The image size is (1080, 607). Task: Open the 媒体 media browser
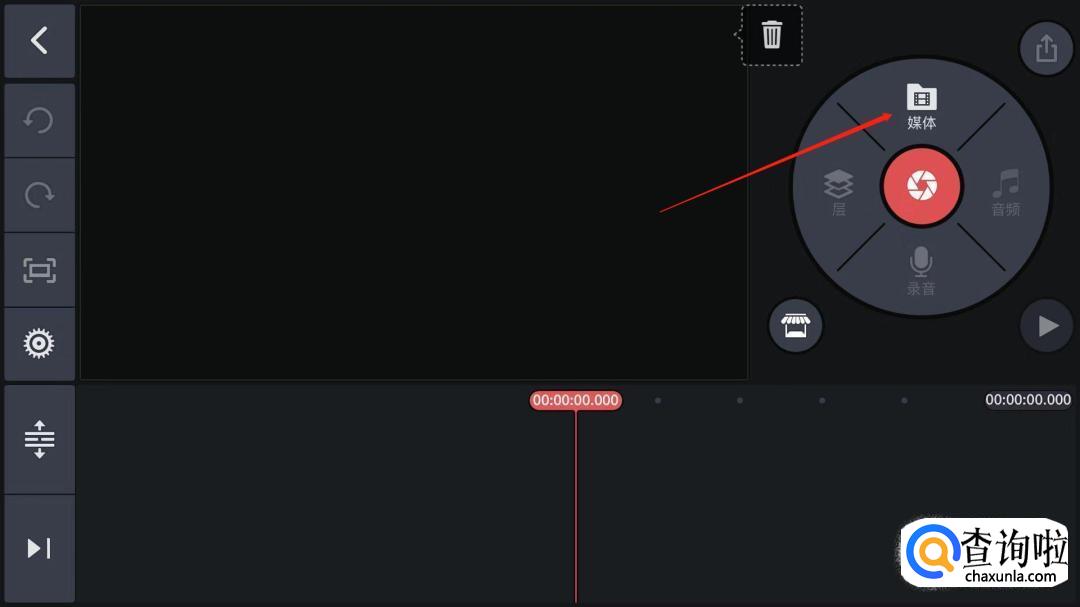click(x=921, y=107)
